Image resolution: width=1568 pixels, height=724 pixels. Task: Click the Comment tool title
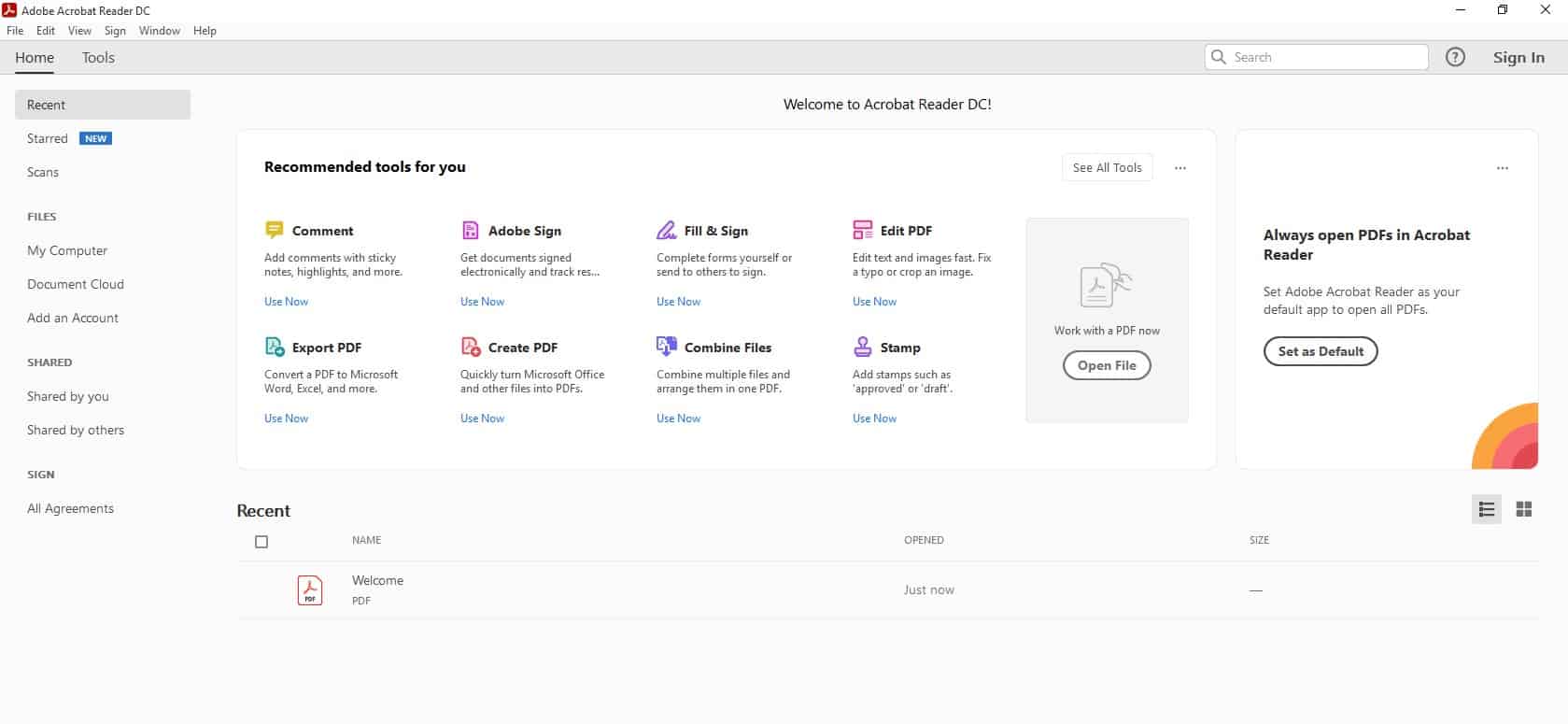(x=322, y=231)
